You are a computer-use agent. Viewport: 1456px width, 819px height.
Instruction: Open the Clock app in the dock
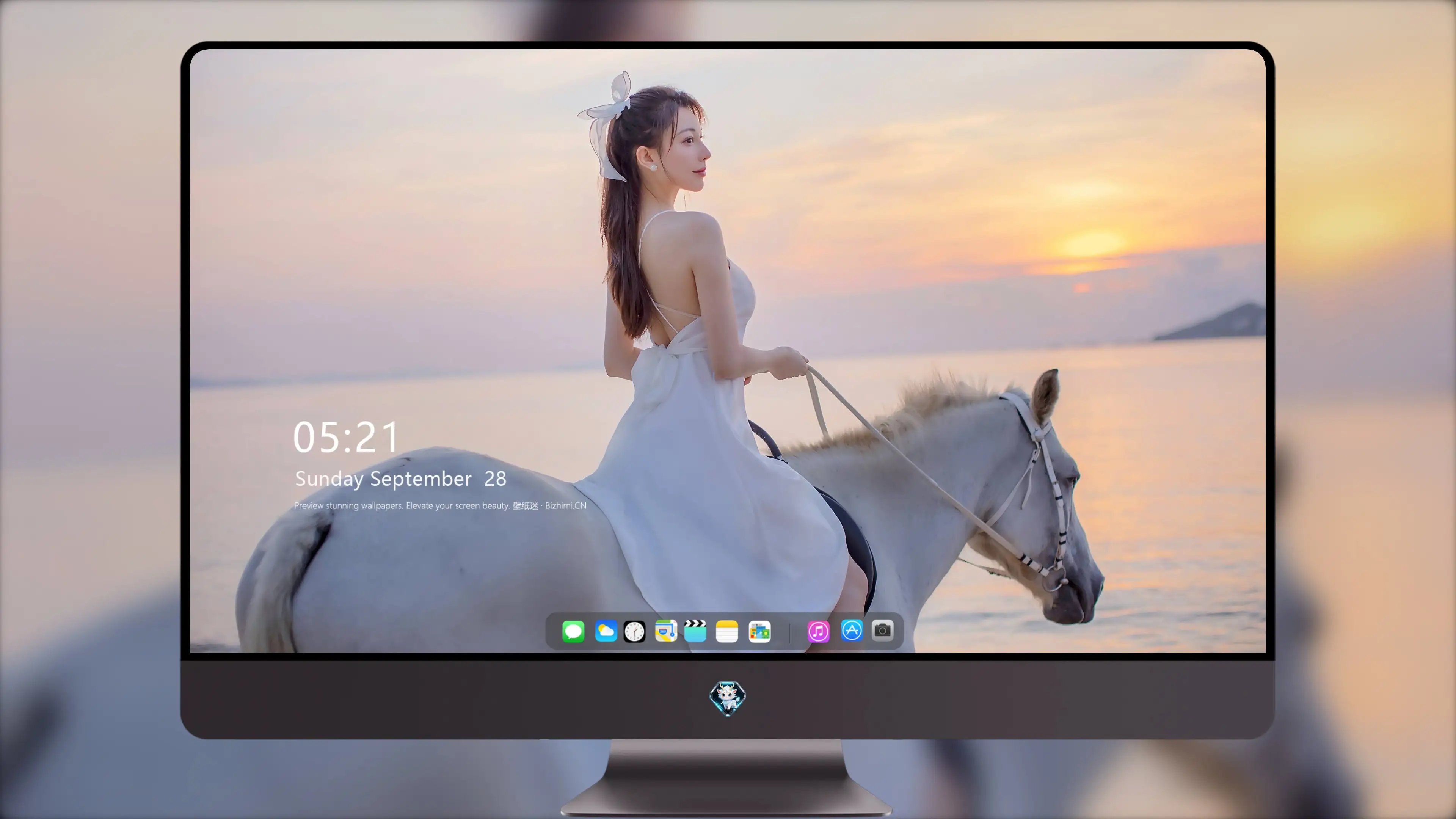pyautogui.click(x=634, y=631)
